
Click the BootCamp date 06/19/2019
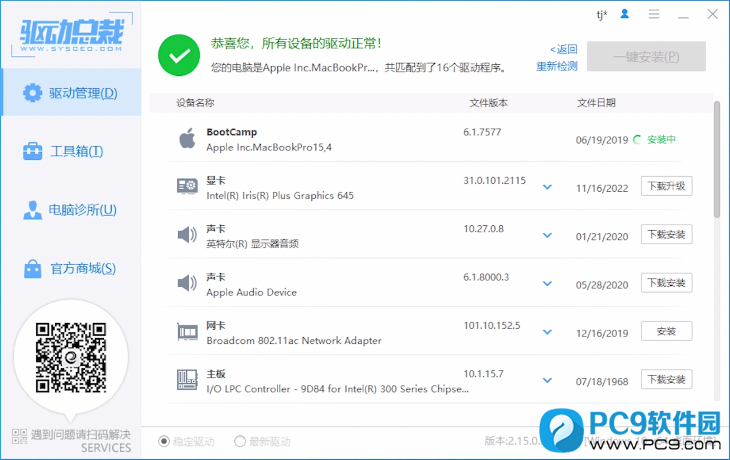pyautogui.click(x=602, y=140)
